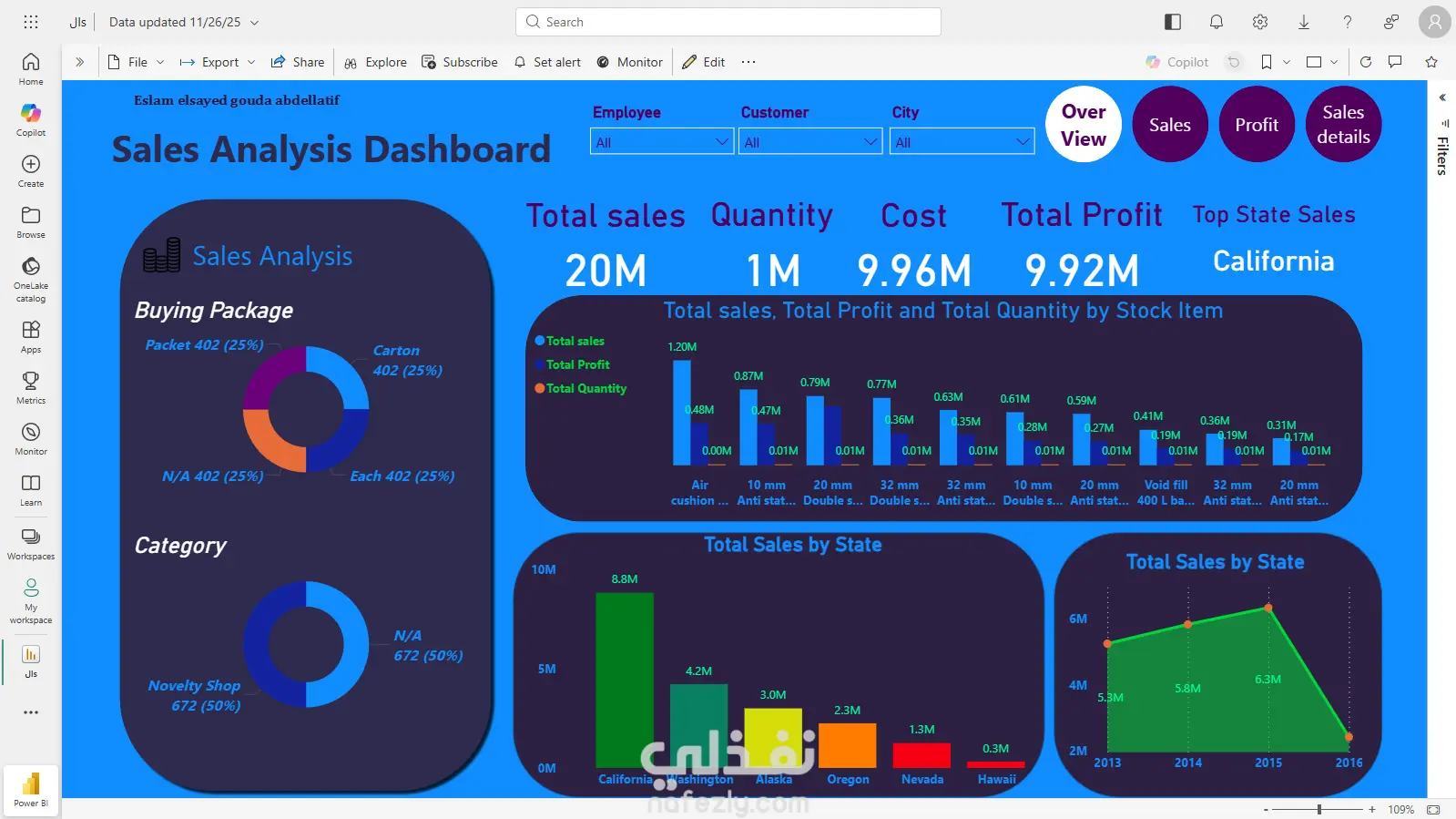
Task: Go to the Sales report page
Action: tap(1170, 125)
